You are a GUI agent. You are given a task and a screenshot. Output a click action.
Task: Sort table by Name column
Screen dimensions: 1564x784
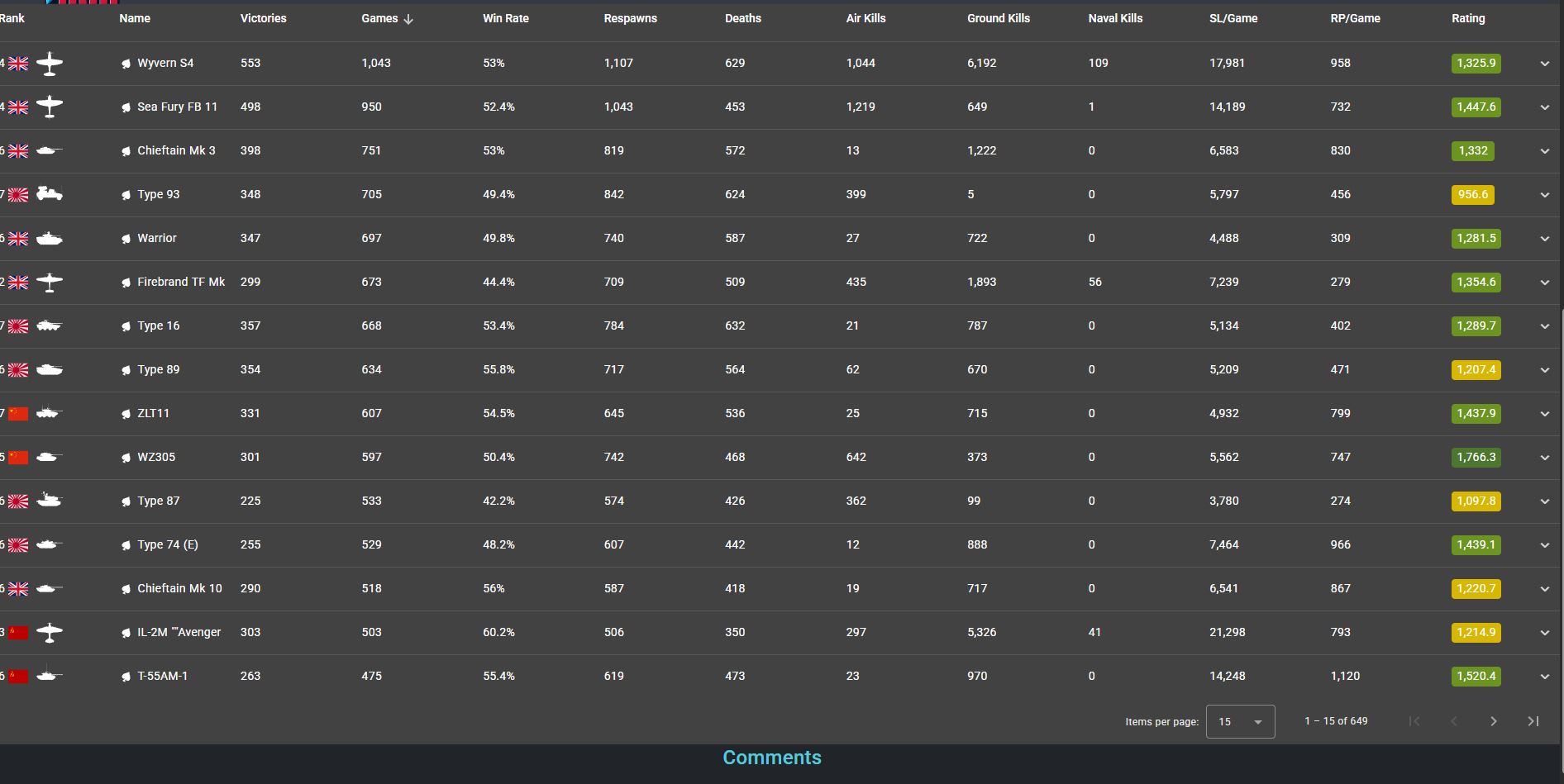(135, 18)
